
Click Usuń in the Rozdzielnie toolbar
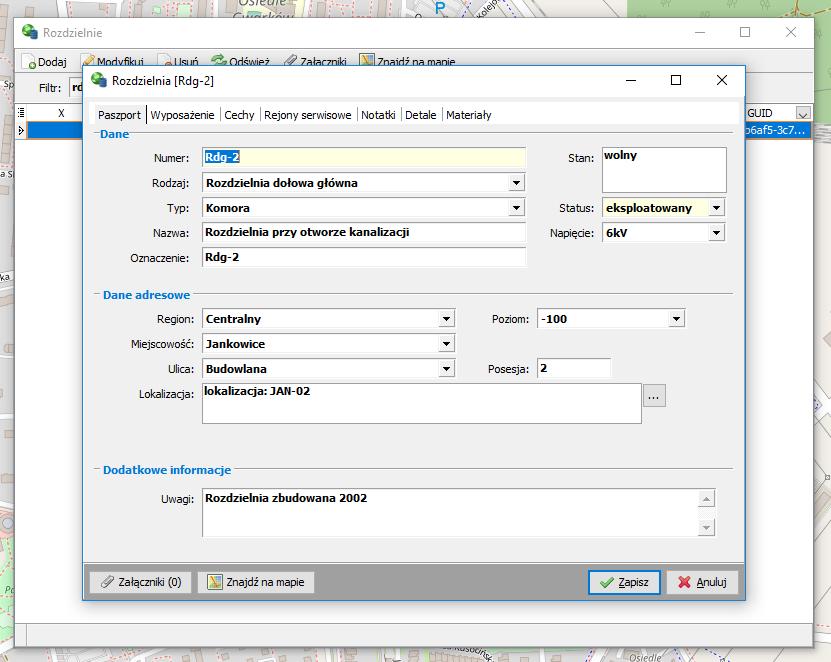pyautogui.click(x=178, y=61)
